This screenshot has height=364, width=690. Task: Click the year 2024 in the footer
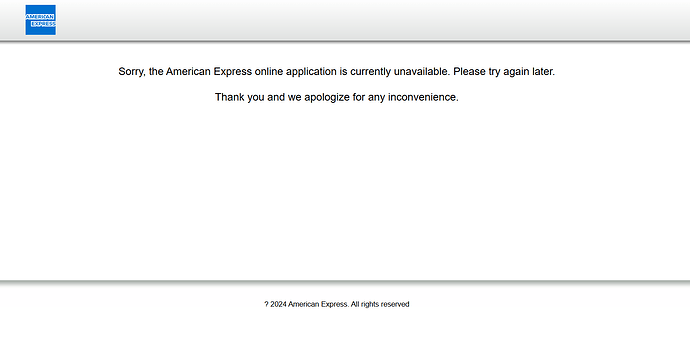coord(278,304)
